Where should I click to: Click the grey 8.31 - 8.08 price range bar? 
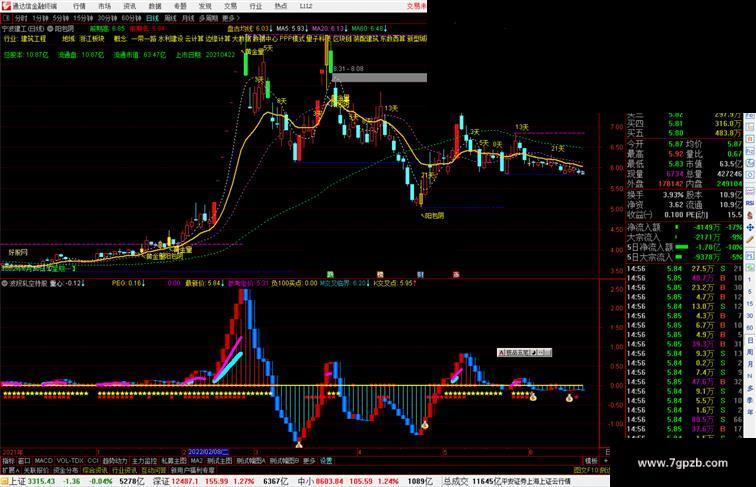tap(379, 77)
